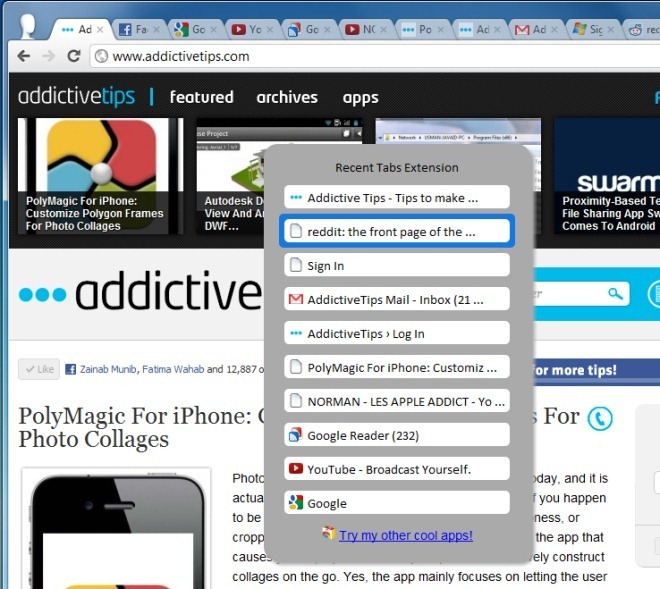Reload the page with refresh icon
The image size is (660, 589).
(x=74, y=56)
